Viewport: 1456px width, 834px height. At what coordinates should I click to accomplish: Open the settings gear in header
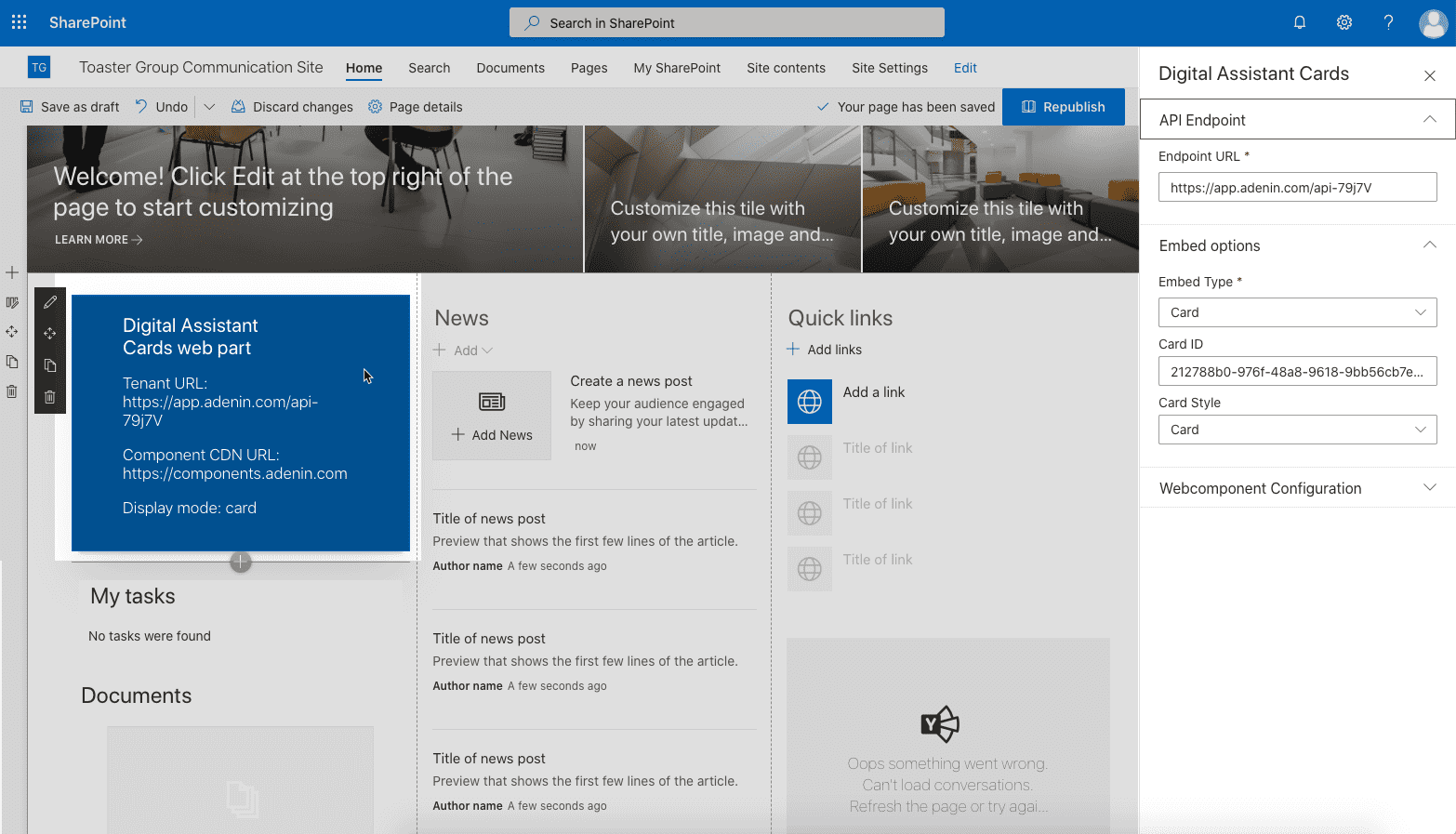click(1344, 22)
